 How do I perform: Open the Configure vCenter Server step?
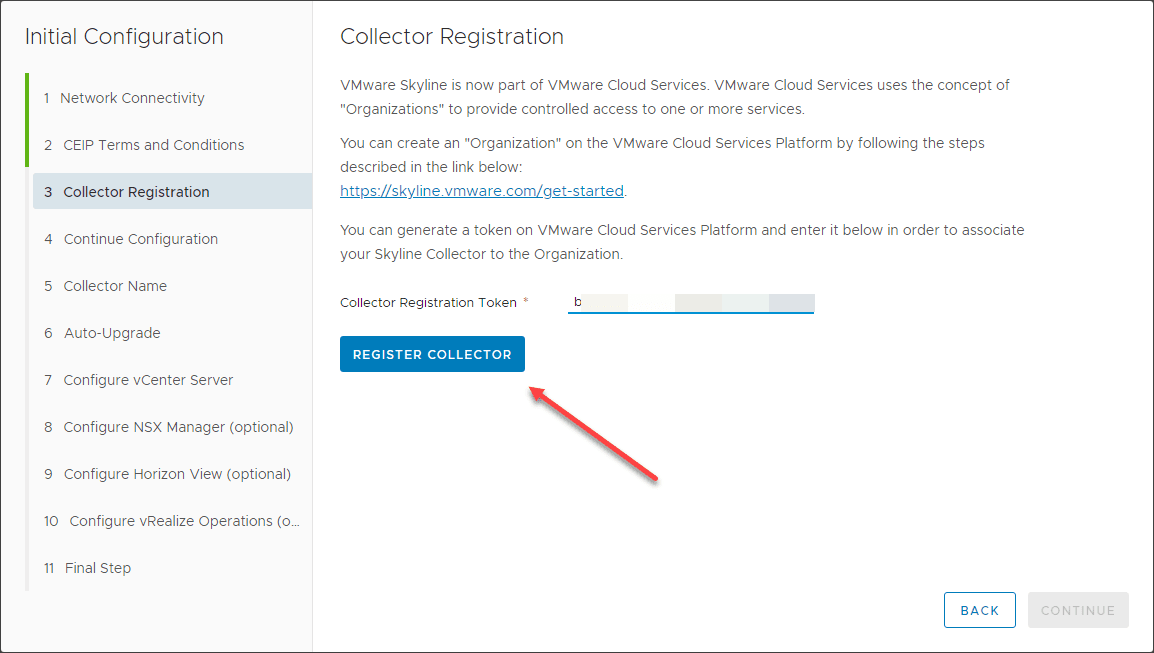(x=148, y=379)
